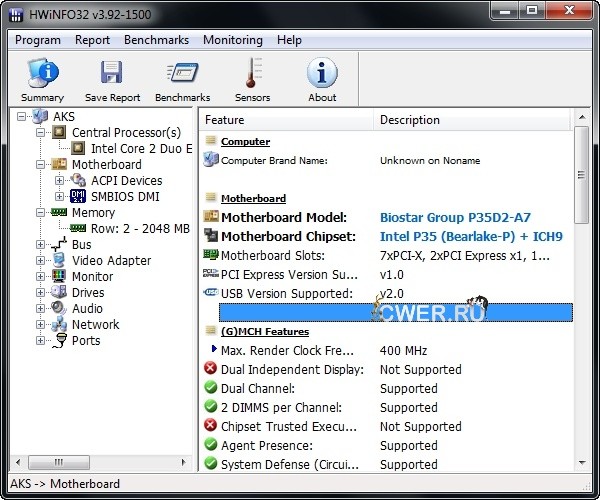Open the Sensors thermometer icon

252,74
